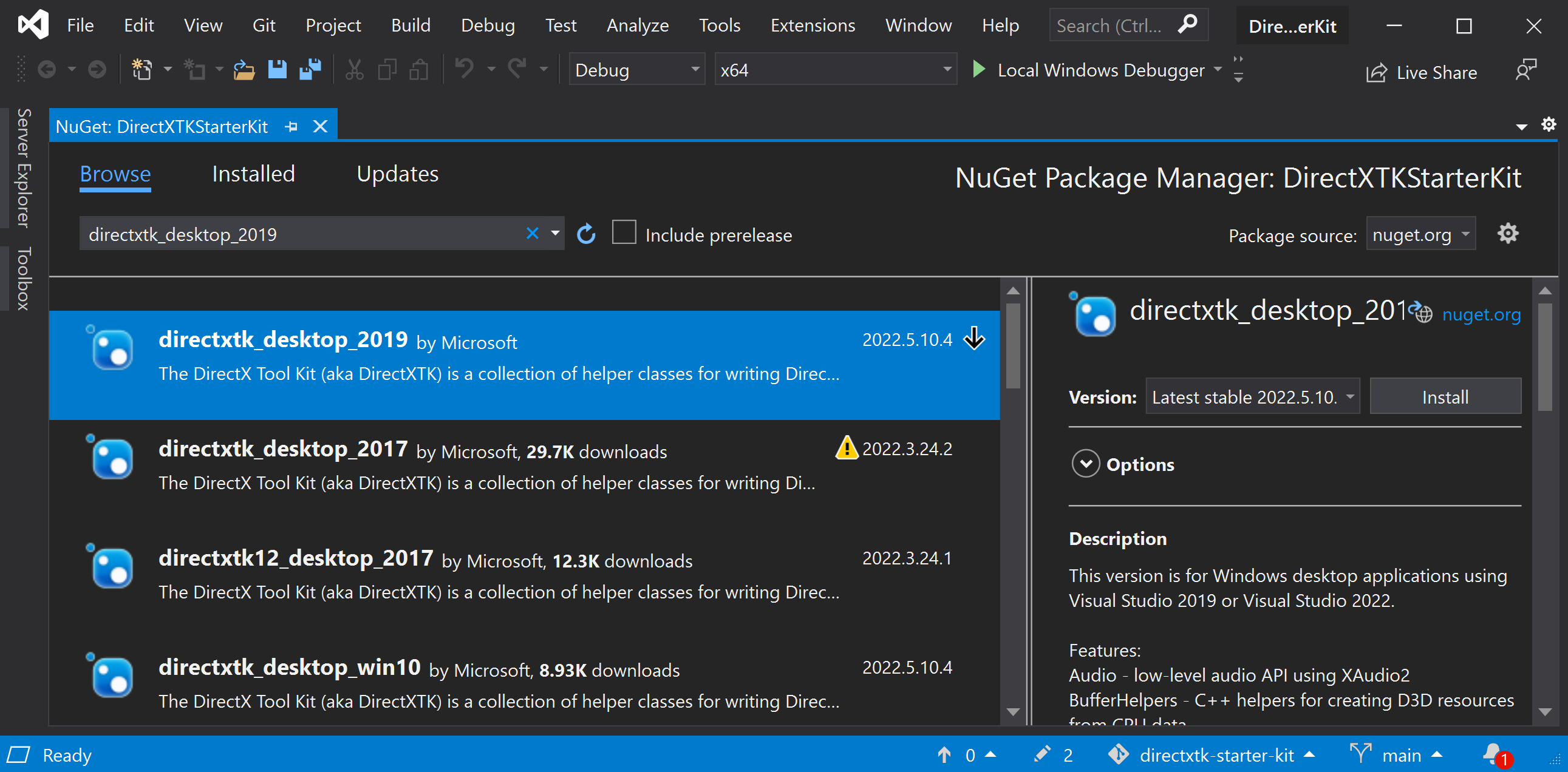Open the tab list dropdown arrow
The width and height of the screenshot is (1568, 772).
click(x=1522, y=126)
